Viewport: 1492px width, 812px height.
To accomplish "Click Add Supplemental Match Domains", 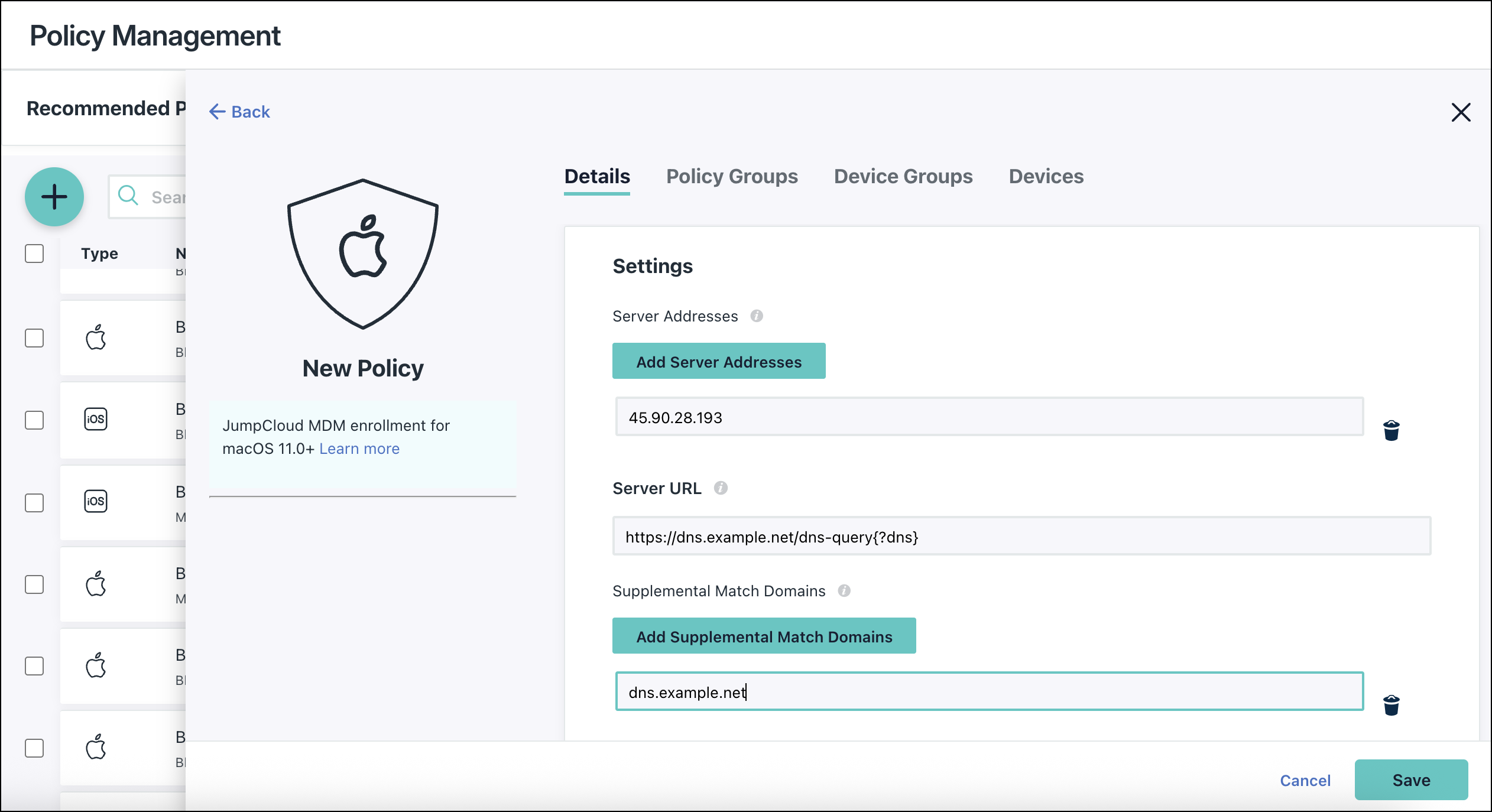I will click(x=764, y=636).
